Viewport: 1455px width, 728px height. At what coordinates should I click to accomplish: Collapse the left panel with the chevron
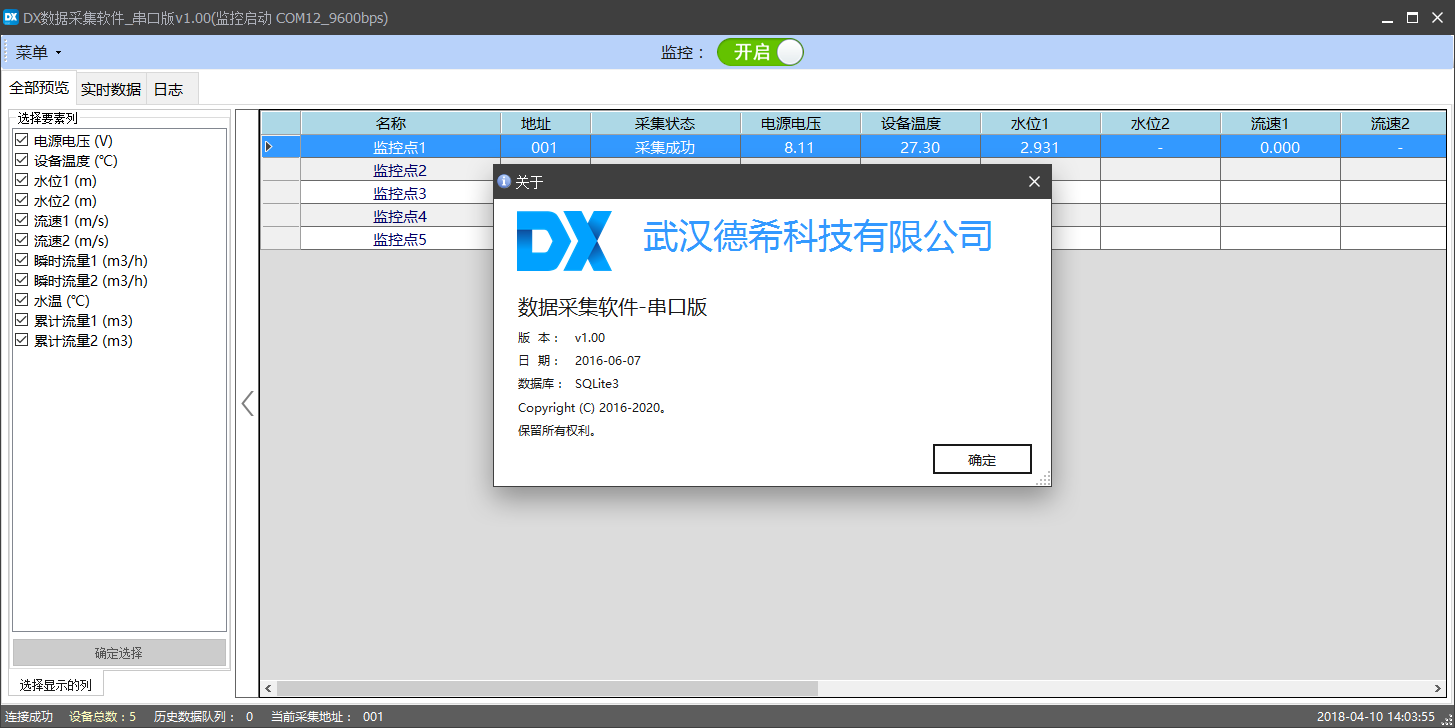pos(247,404)
